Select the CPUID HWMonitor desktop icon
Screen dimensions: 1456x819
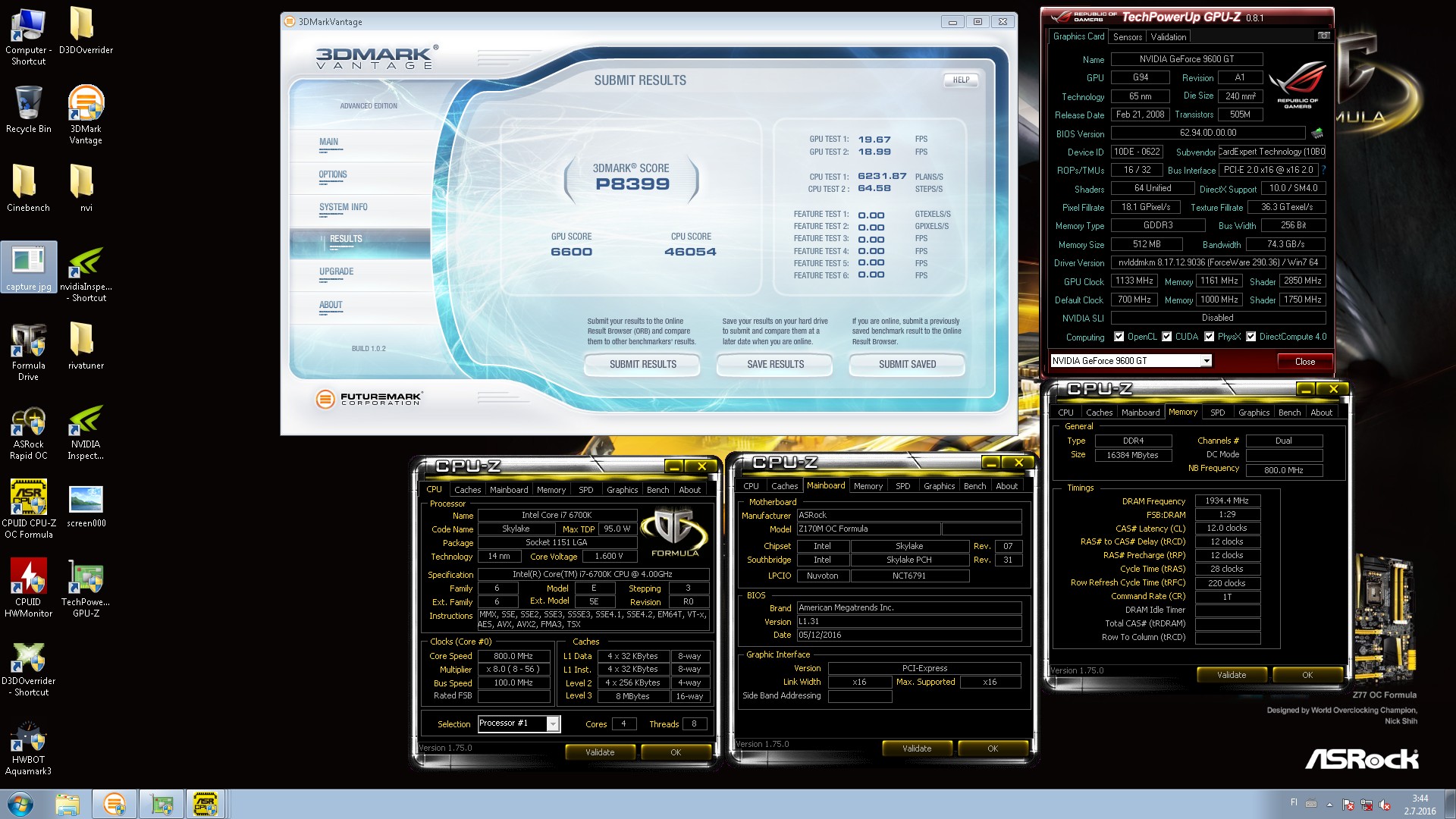29,588
